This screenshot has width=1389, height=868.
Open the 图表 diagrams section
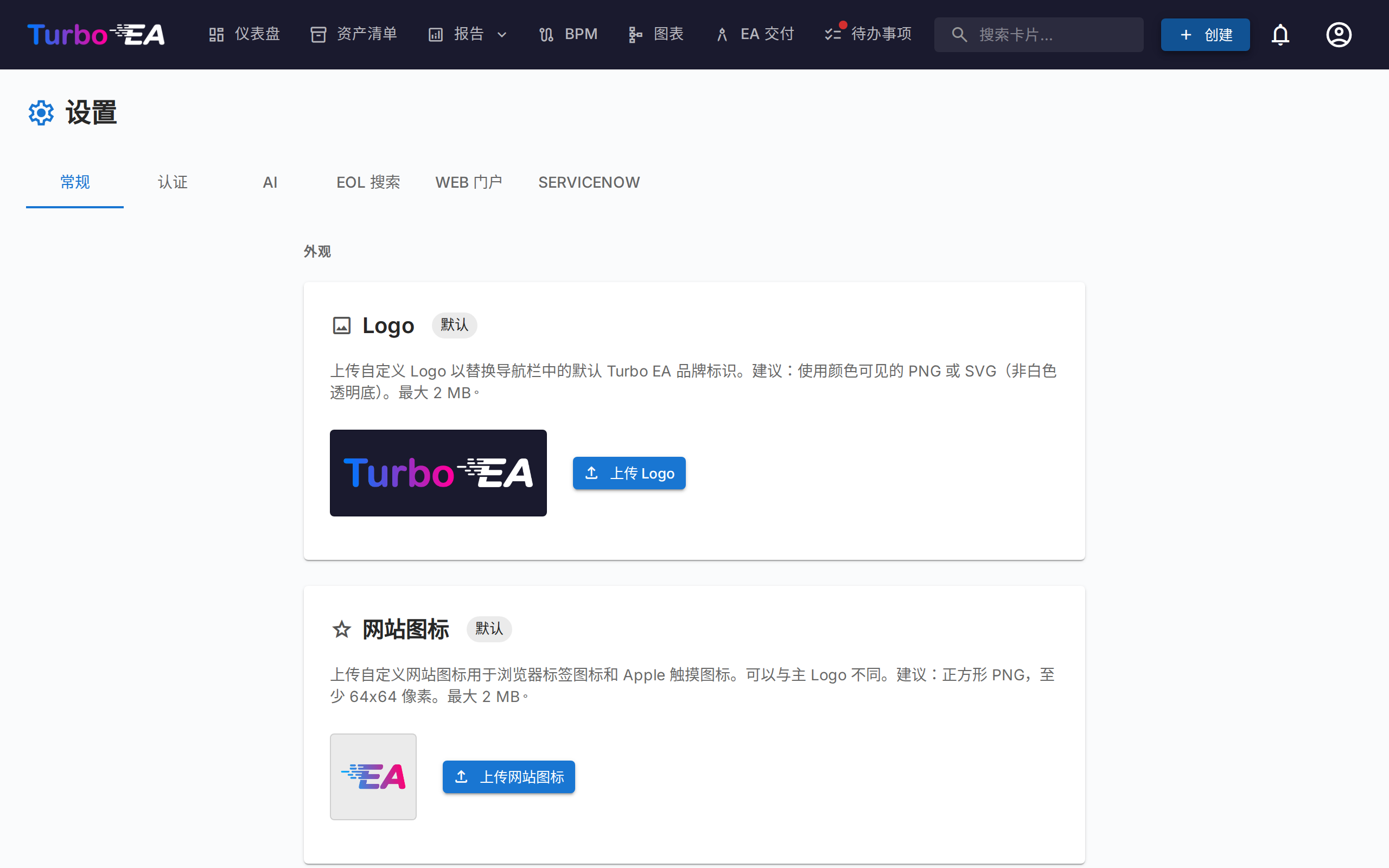[655, 34]
